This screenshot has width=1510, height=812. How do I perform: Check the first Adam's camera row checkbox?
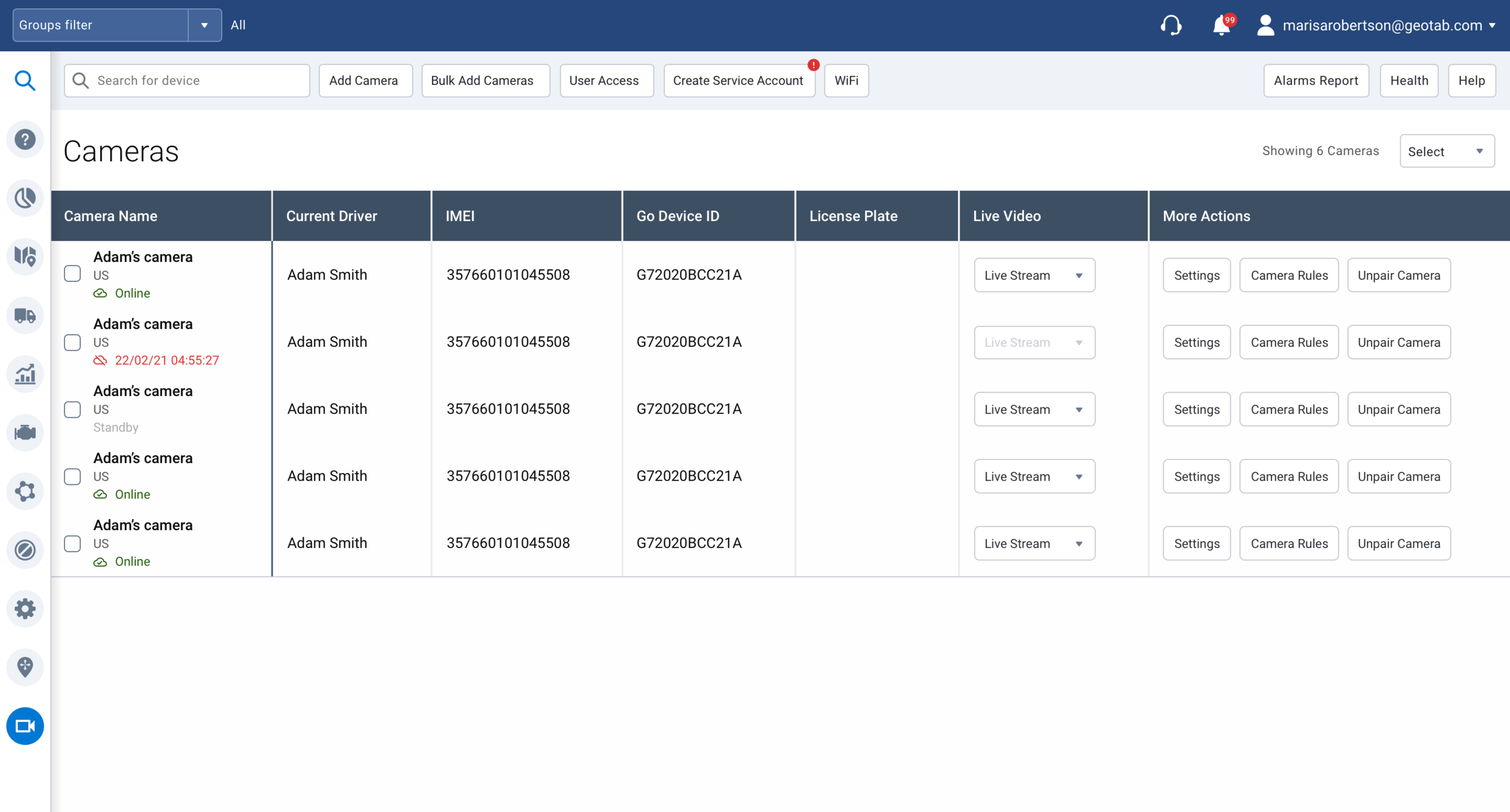71,273
